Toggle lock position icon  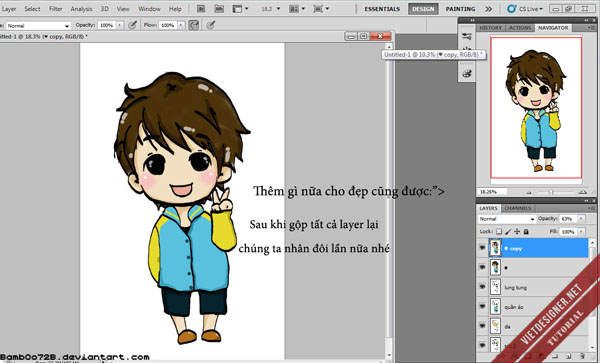click(x=517, y=231)
